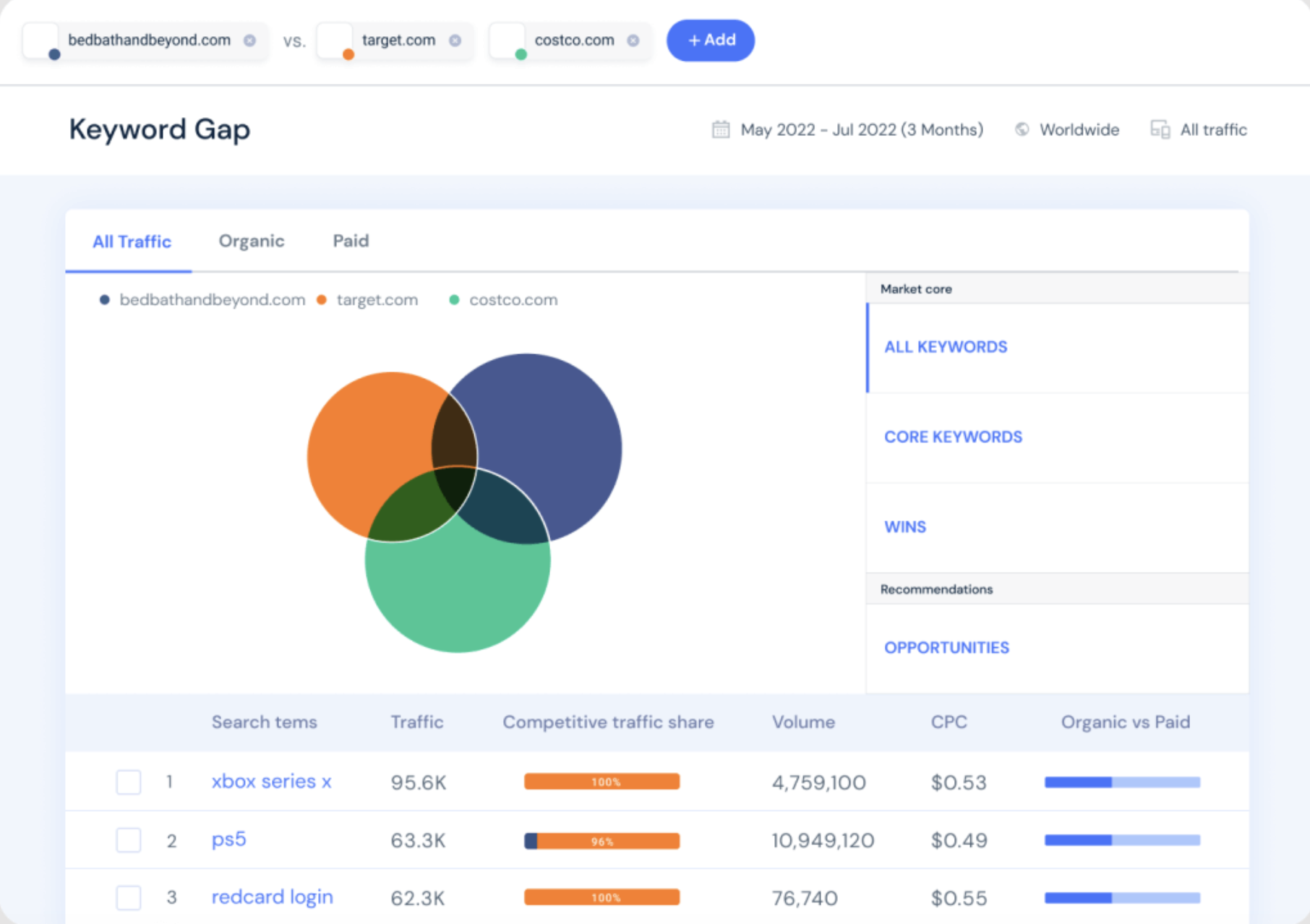Remove target.com using its x icon

point(455,40)
